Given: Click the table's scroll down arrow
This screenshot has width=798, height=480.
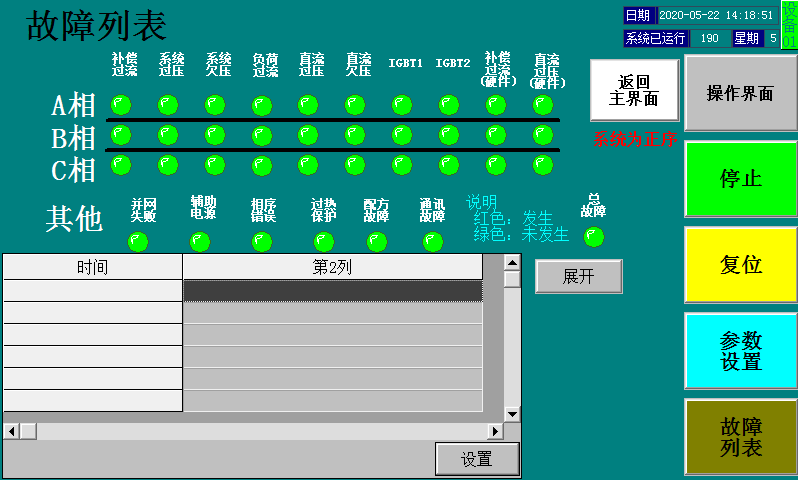Looking at the screenshot, I should pos(512,413).
